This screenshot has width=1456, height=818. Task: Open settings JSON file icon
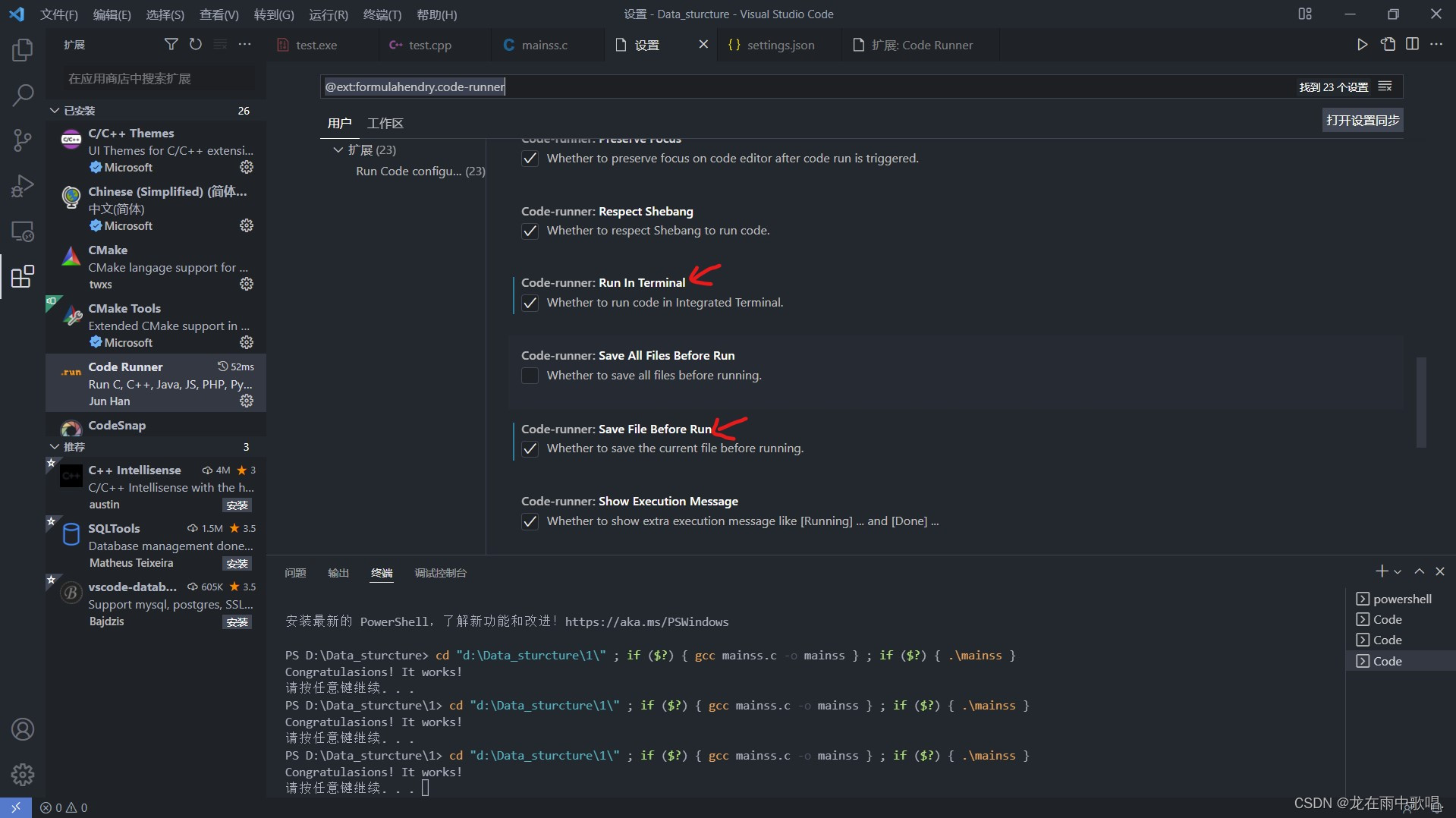[x=1388, y=45]
